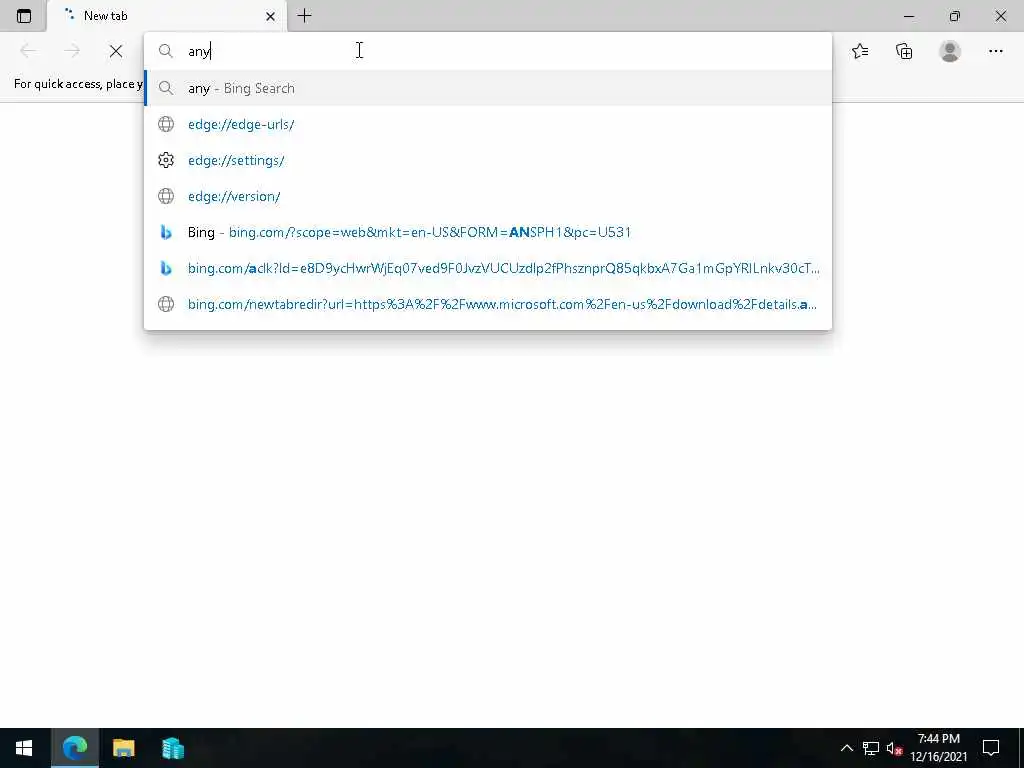Choose the edge://version/ suggestion

tap(488, 196)
